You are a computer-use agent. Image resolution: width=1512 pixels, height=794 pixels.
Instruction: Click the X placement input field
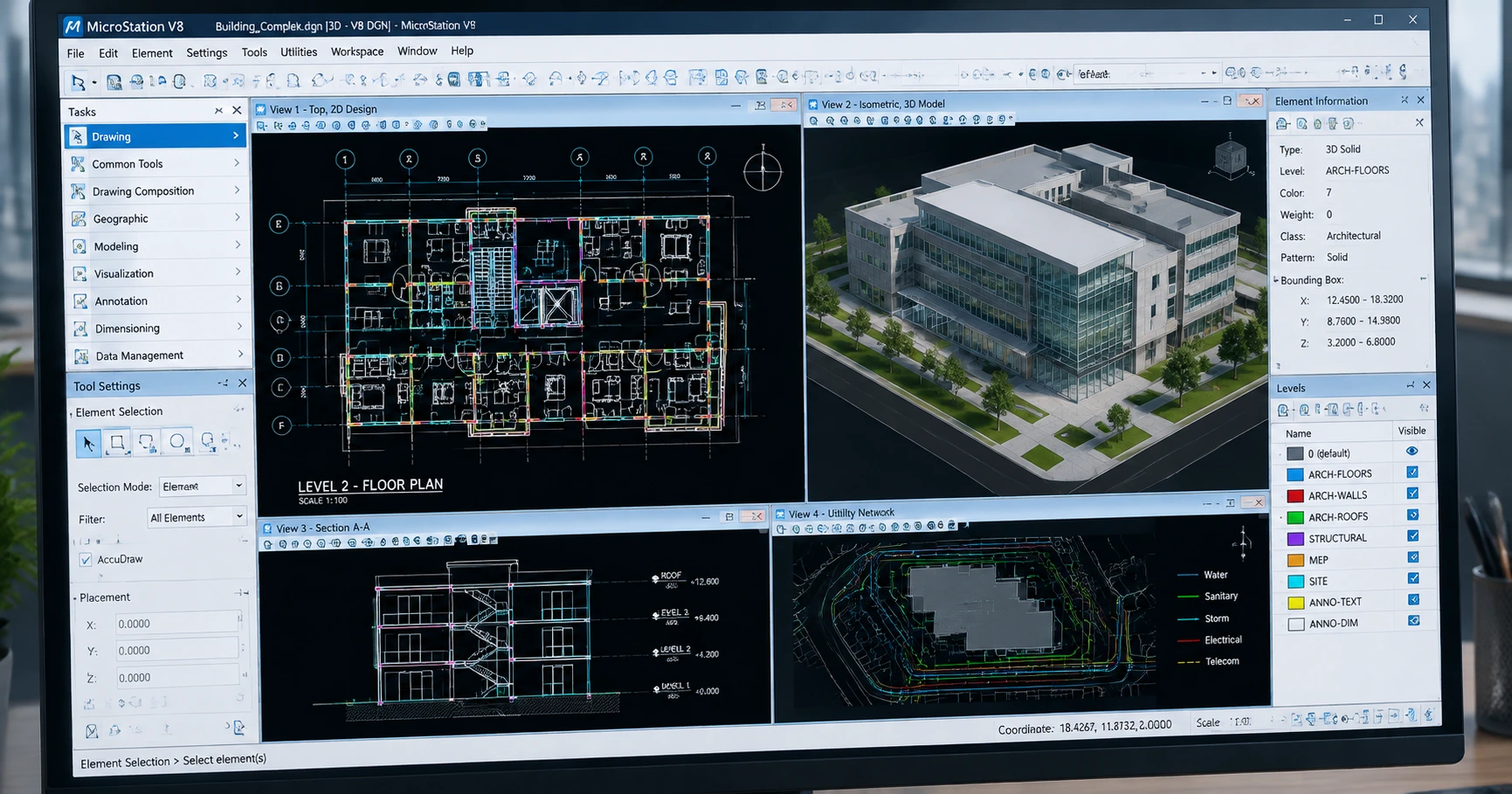[x=176, y=624]
